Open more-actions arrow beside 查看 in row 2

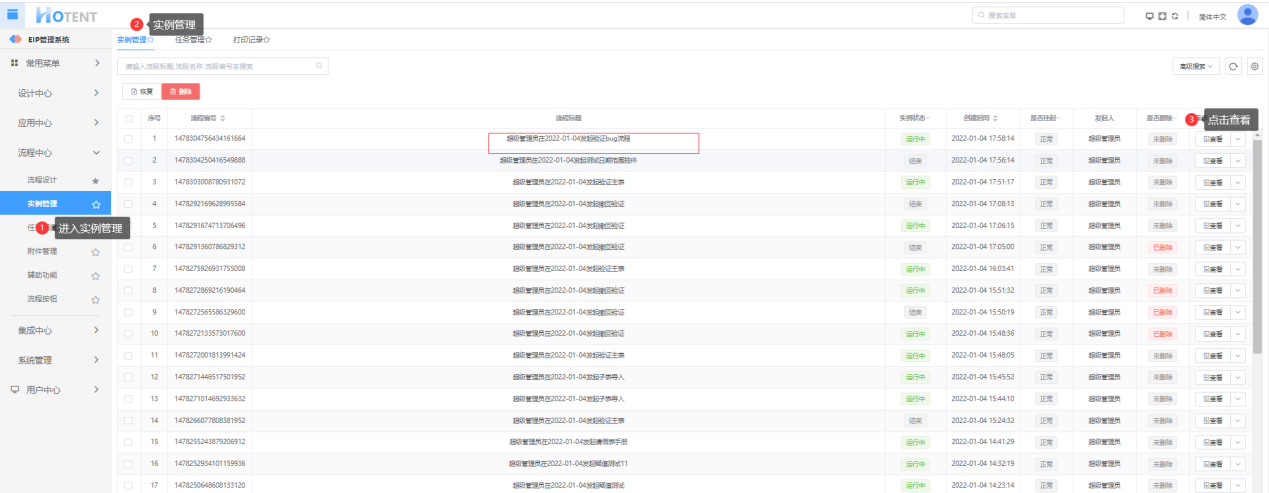[1238, 160]
